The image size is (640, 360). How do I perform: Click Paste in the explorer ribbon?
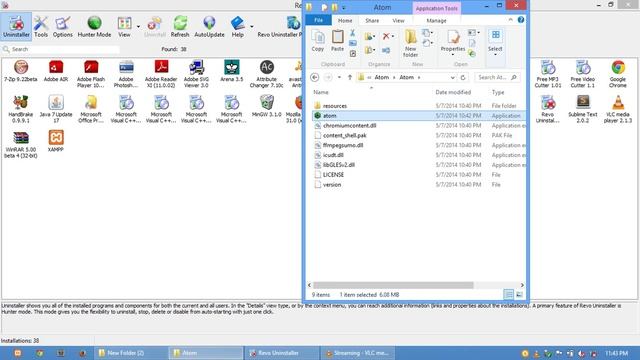[337, 41]
